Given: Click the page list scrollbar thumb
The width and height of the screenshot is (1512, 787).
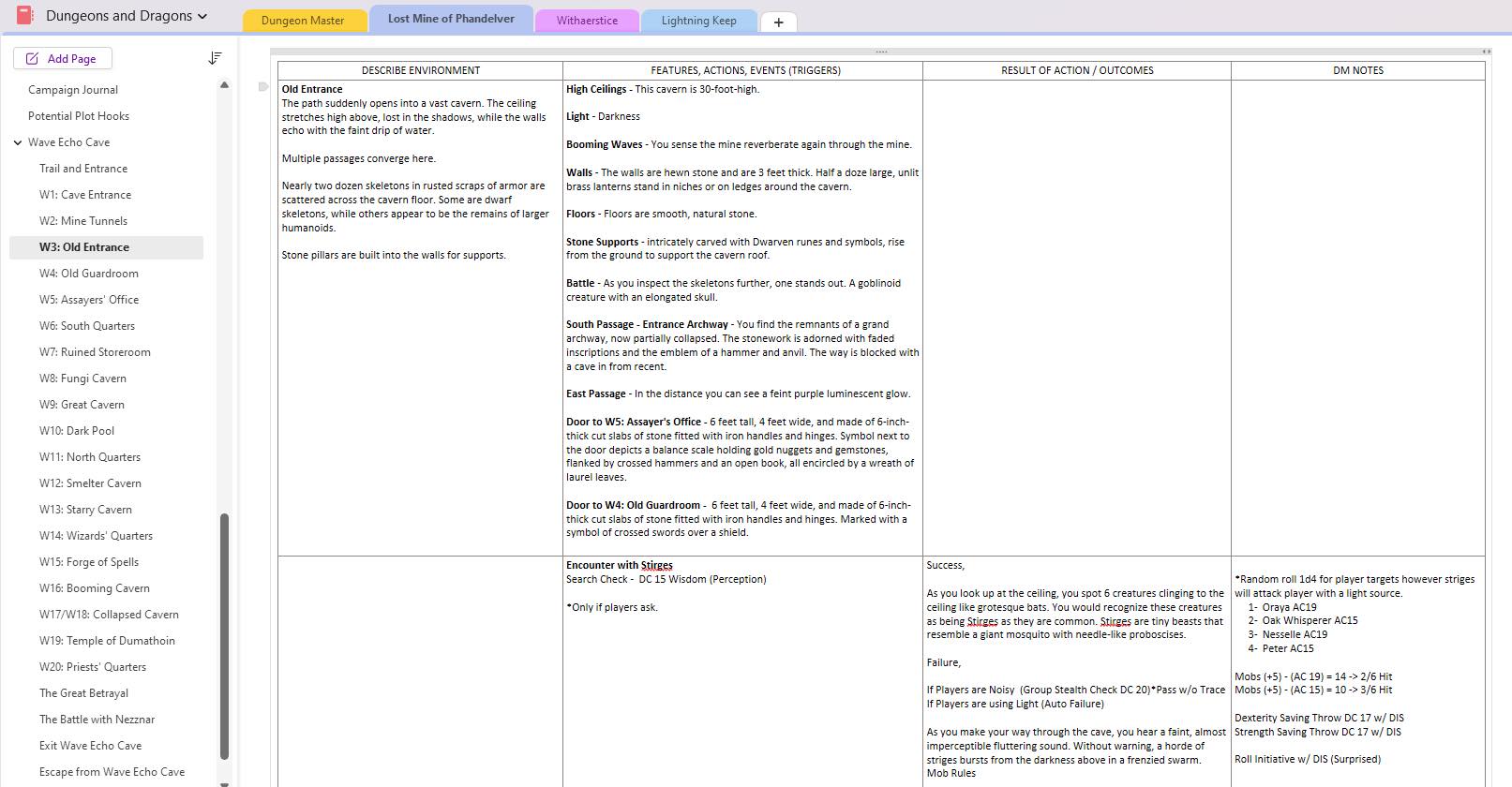Looking at the screenshot, I should coord(224,636).
